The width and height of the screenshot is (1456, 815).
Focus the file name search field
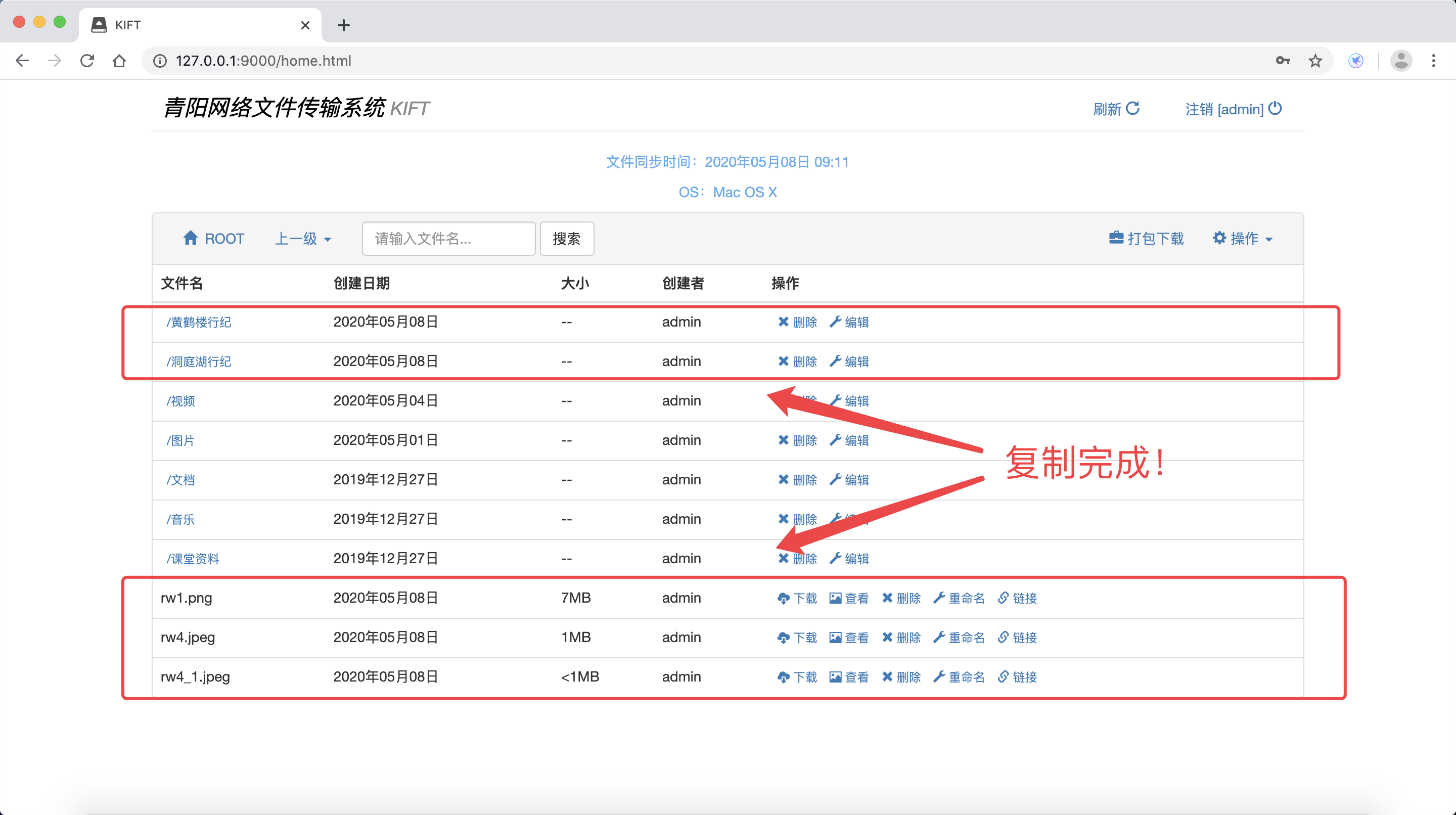pyautogui.click(x=448, y=239)
